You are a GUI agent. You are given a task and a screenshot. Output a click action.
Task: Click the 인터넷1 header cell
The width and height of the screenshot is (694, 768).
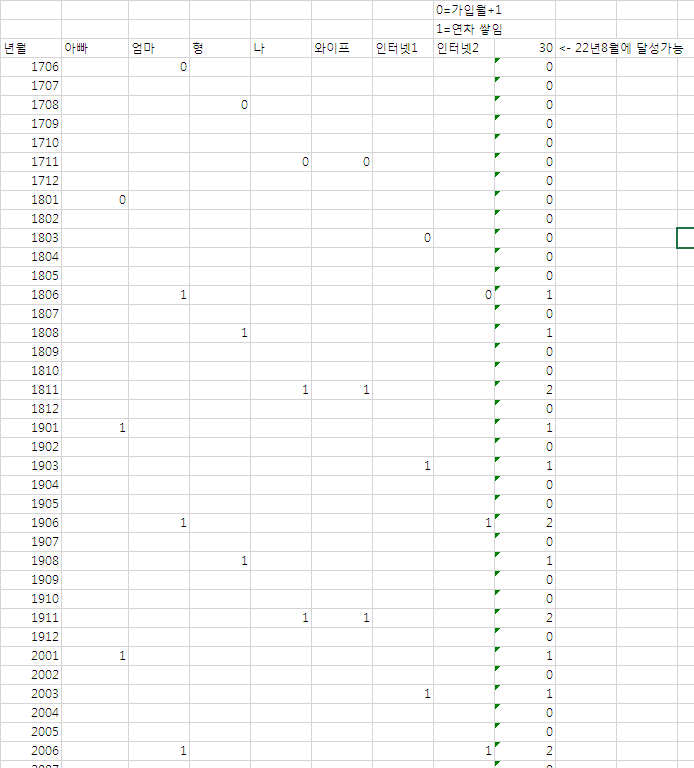pyautogui.click(x=402, y=48)
